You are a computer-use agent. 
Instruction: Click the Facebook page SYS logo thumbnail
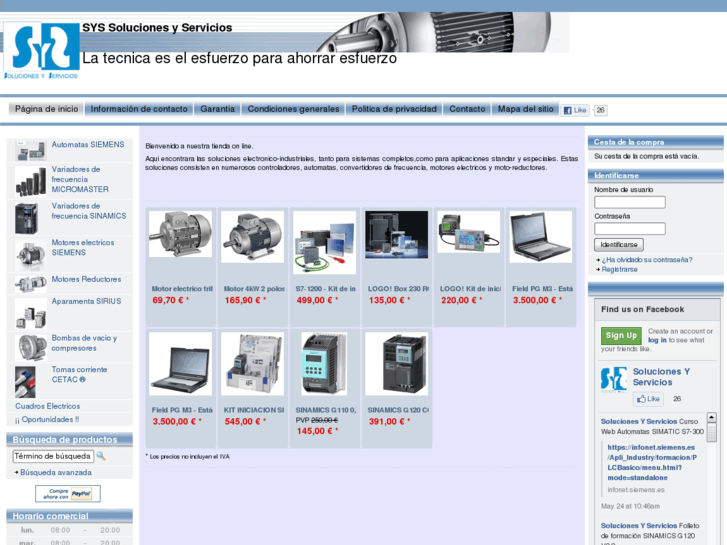pos(613,379)
